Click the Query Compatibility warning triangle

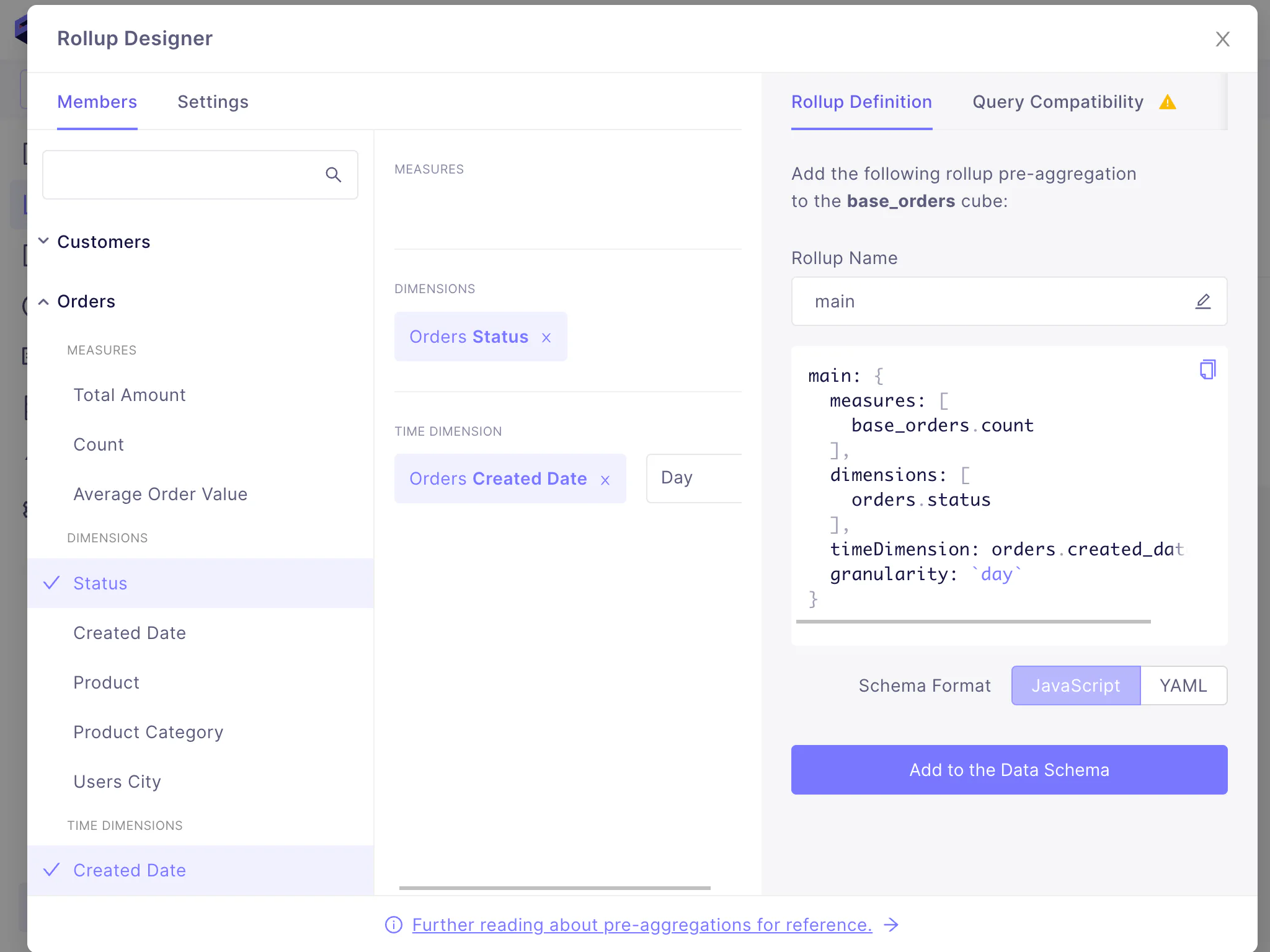1167,102
